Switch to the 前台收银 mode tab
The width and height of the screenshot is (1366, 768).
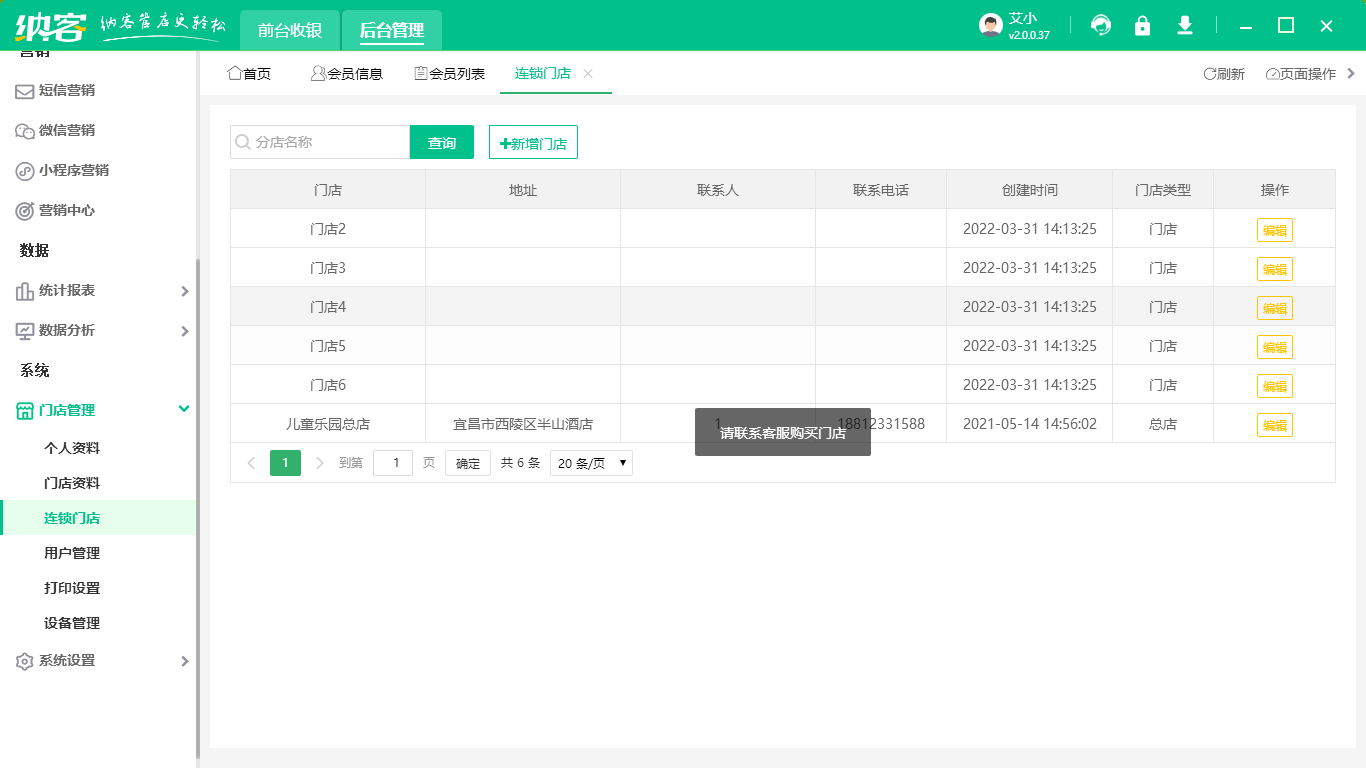coord(287,30)
